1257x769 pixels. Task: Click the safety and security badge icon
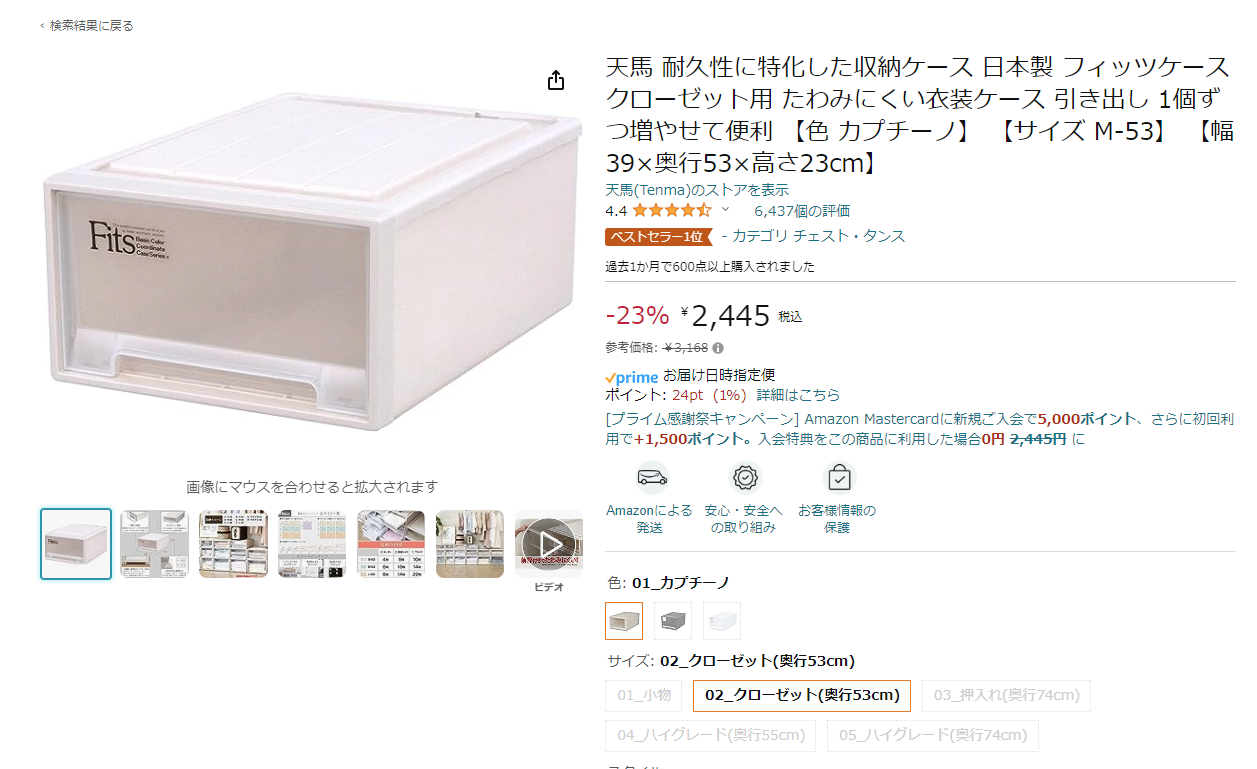(x=746, y=478)
